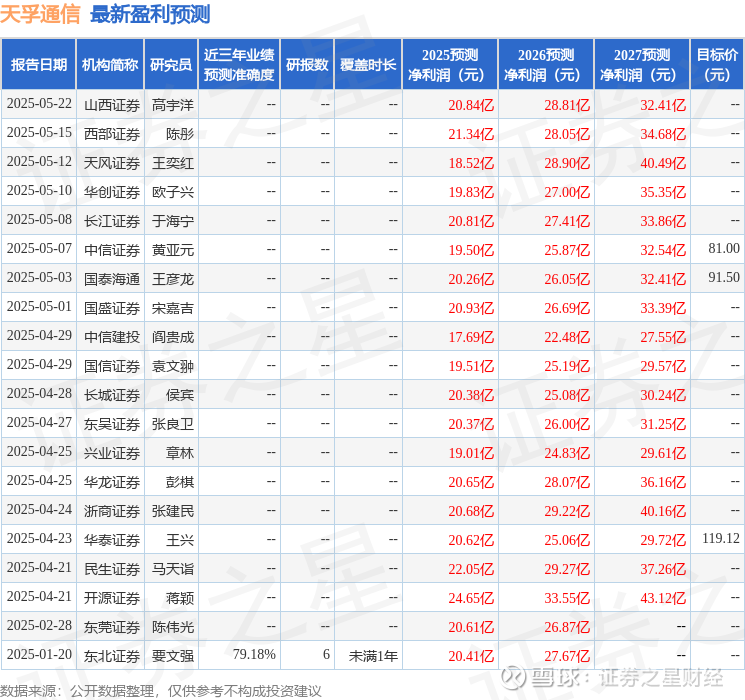Select the 目标价 column header
This screenshot has height=700, width=745.
[716, 65]
